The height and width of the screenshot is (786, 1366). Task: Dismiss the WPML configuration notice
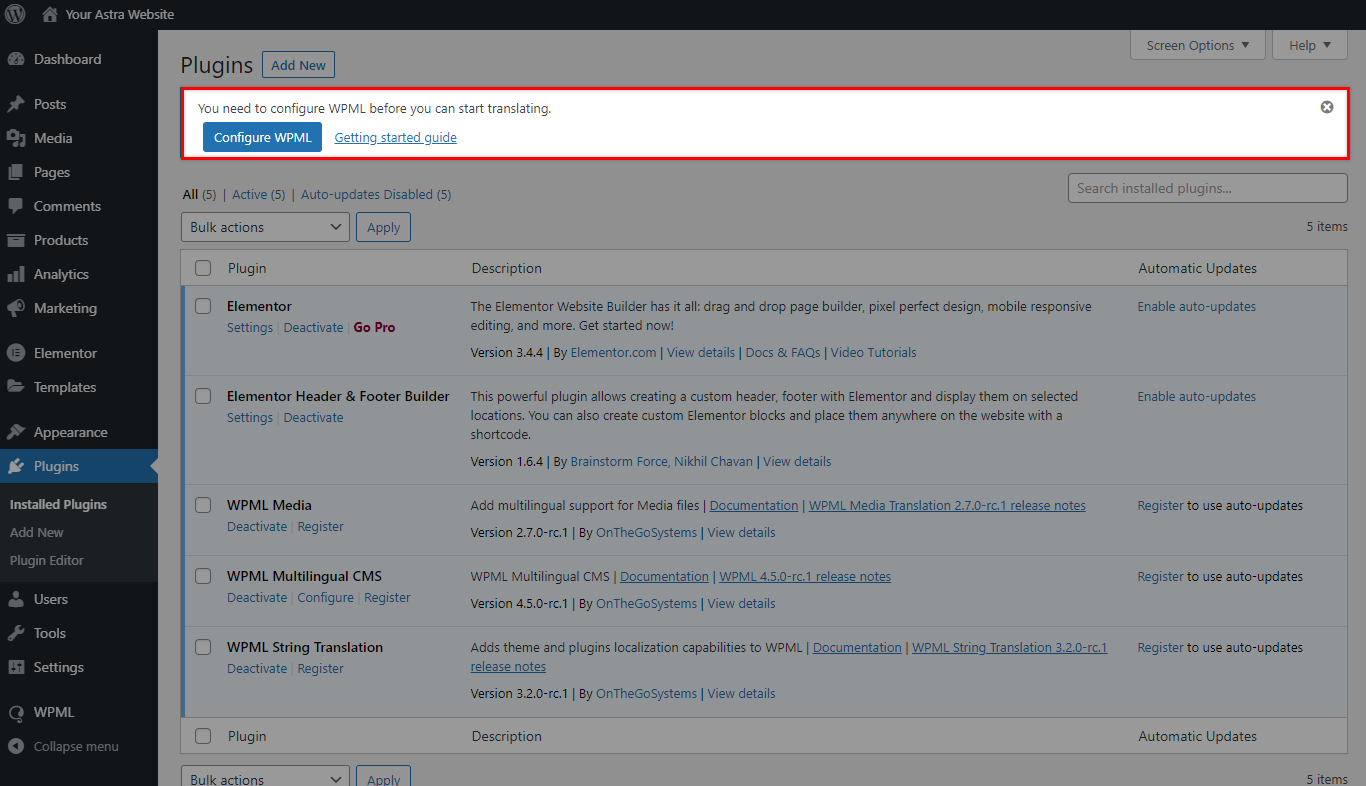[1327, 107]
